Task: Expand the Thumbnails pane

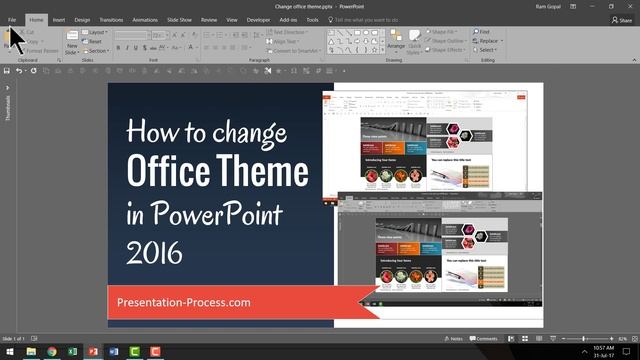Action: click(7, 88)
